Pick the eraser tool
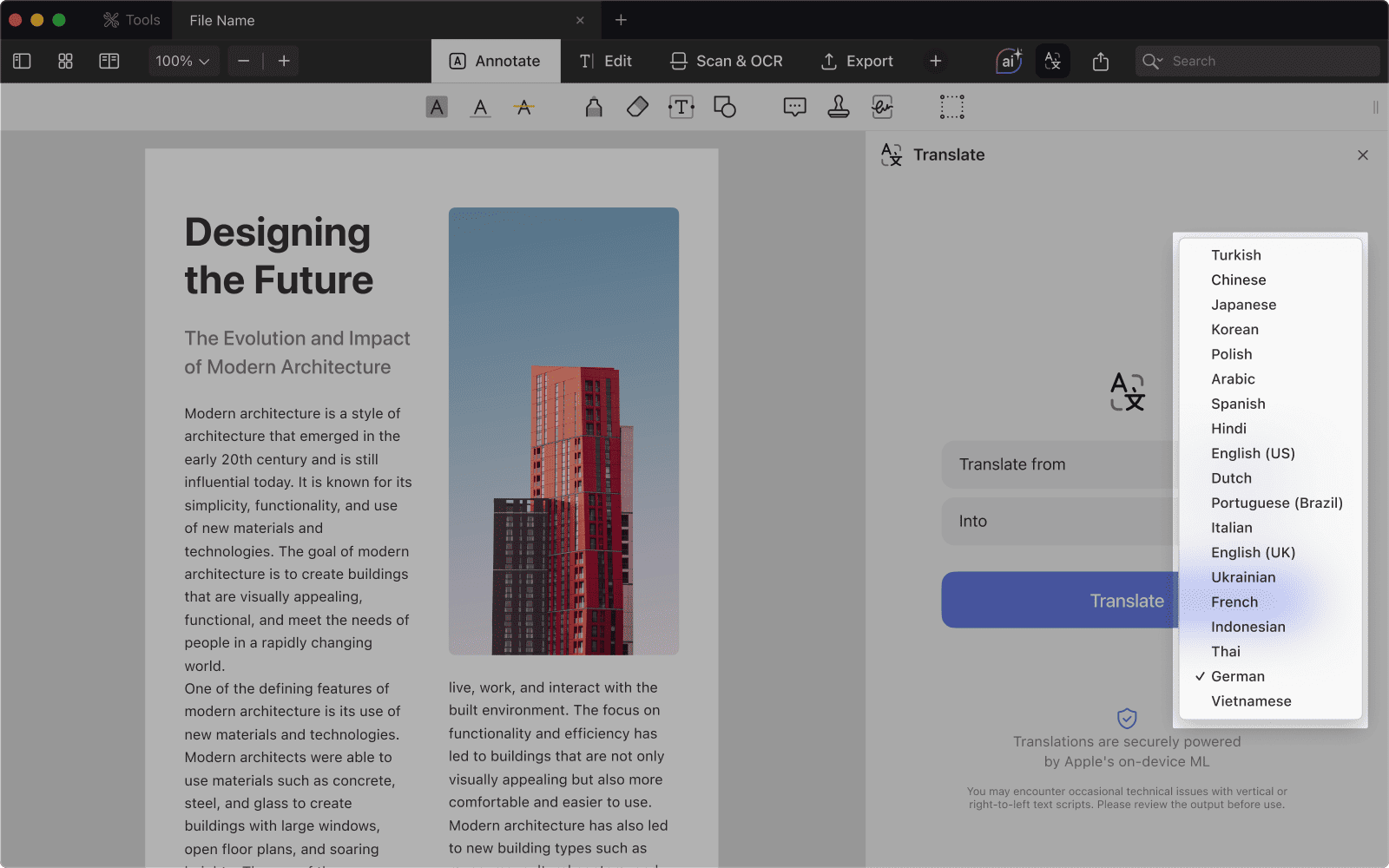1389x868 pixels. click(637, 107)
